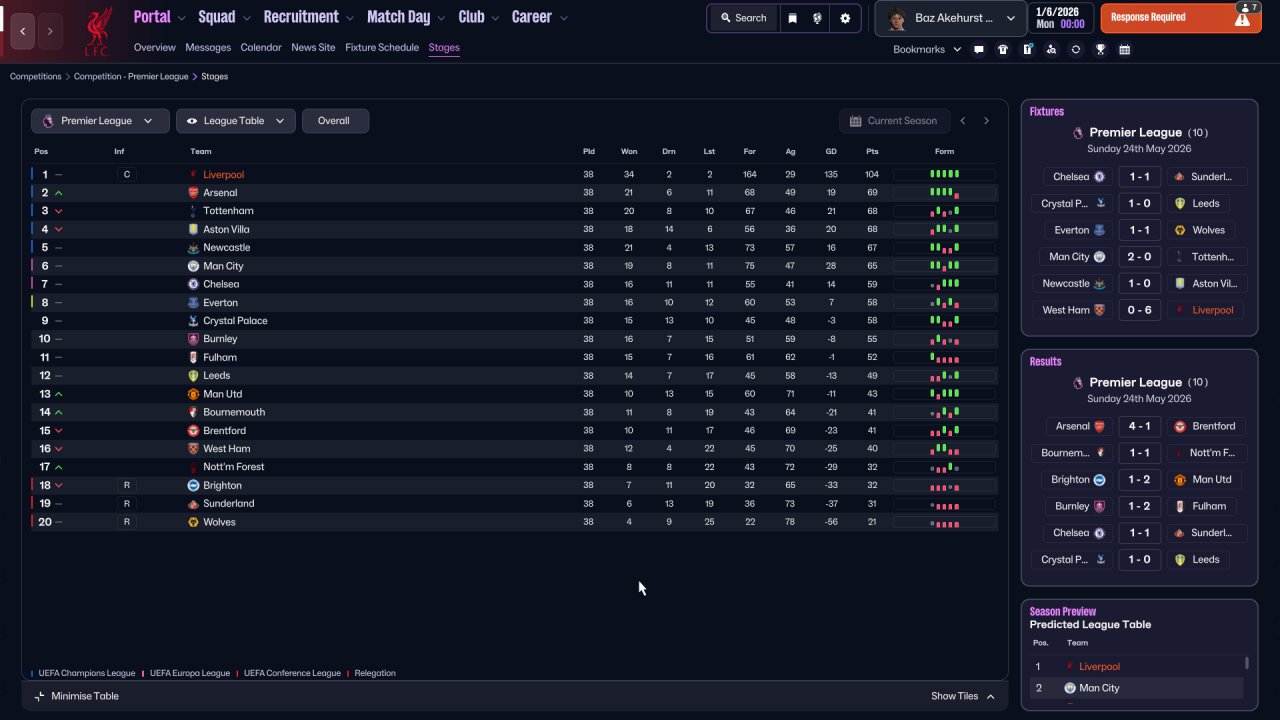Click the globe icon in the top bar
The image size is (1280, 720).
click(818, 18)
